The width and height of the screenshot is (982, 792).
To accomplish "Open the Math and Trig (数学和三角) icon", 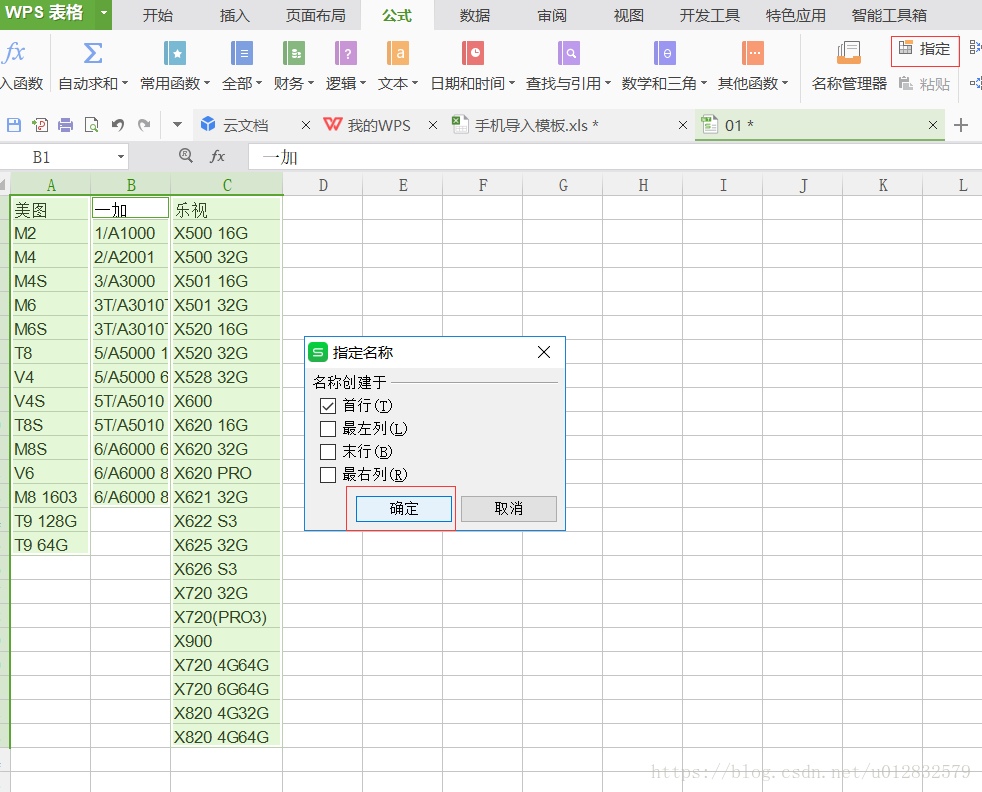I will coord(664,53).
